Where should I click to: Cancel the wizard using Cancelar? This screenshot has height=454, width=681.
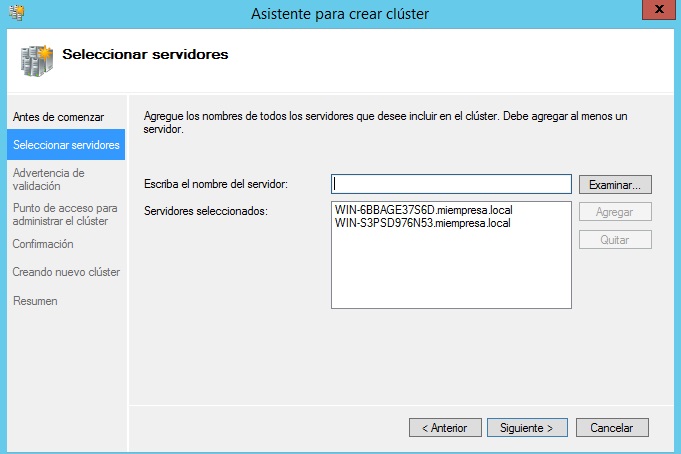click(612, 427)
